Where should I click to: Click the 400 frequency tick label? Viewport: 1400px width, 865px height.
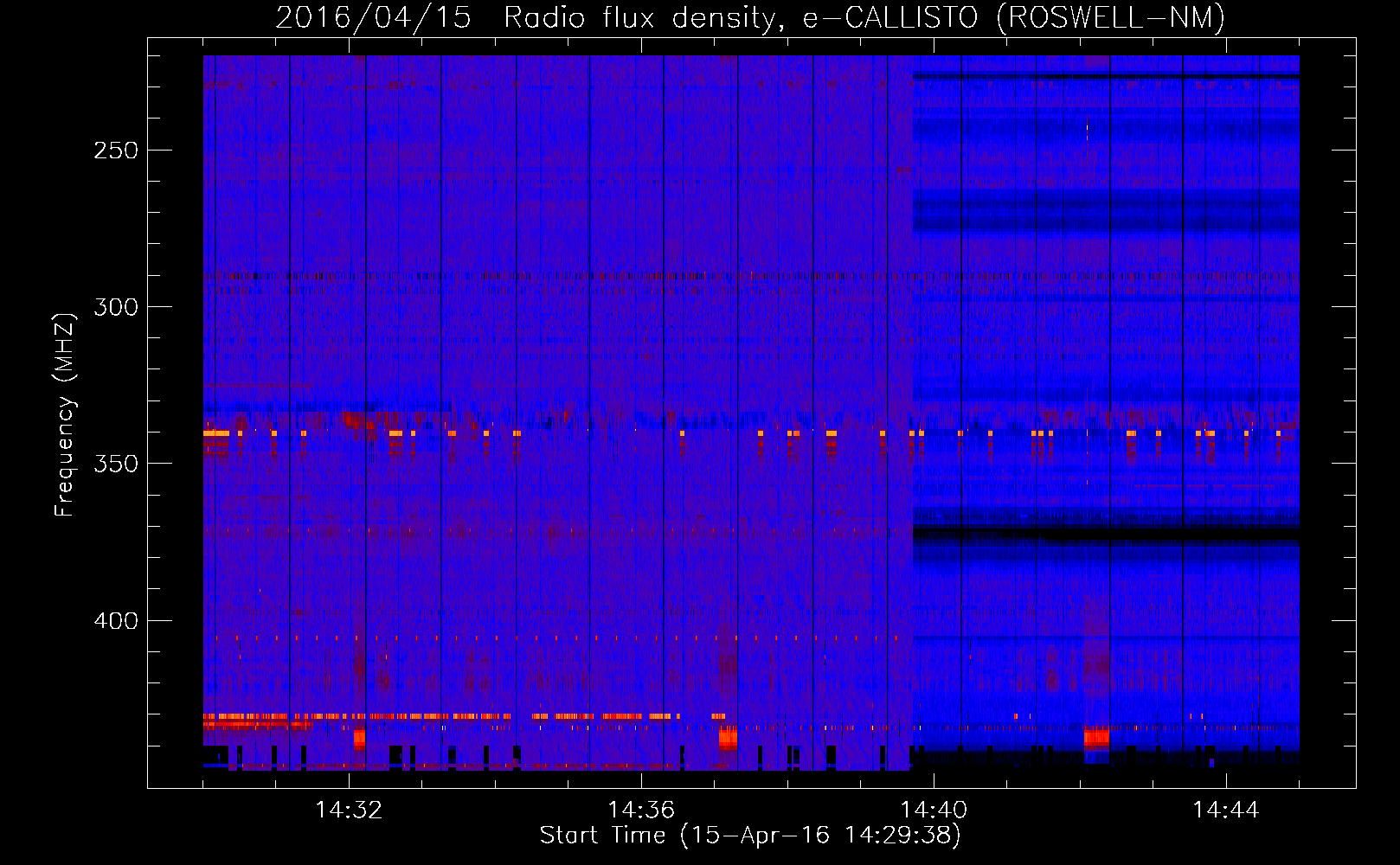(x=116, y=621)
